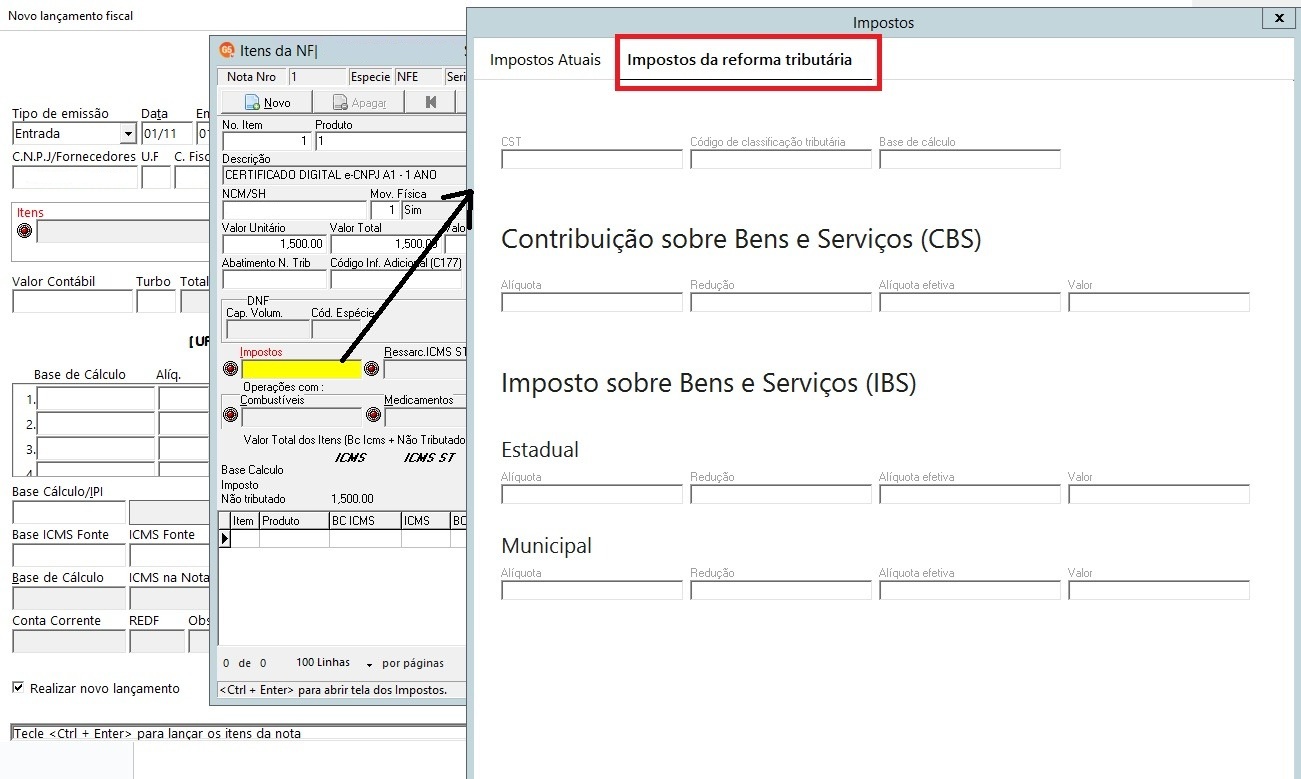Click the Conta Corrente field
This screenshot has width=1301, height=779.
coord(69,641)
